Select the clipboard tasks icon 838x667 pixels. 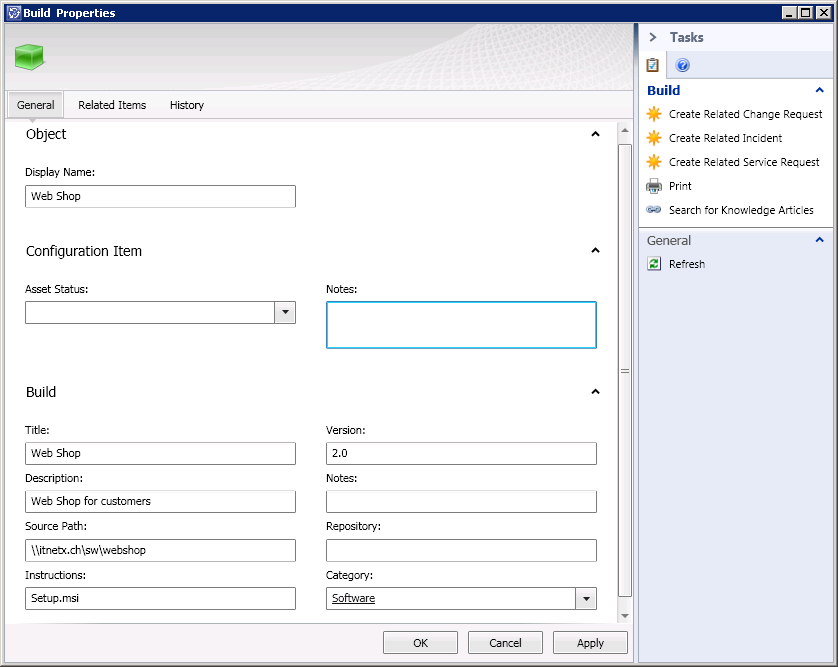click(653, 66)
